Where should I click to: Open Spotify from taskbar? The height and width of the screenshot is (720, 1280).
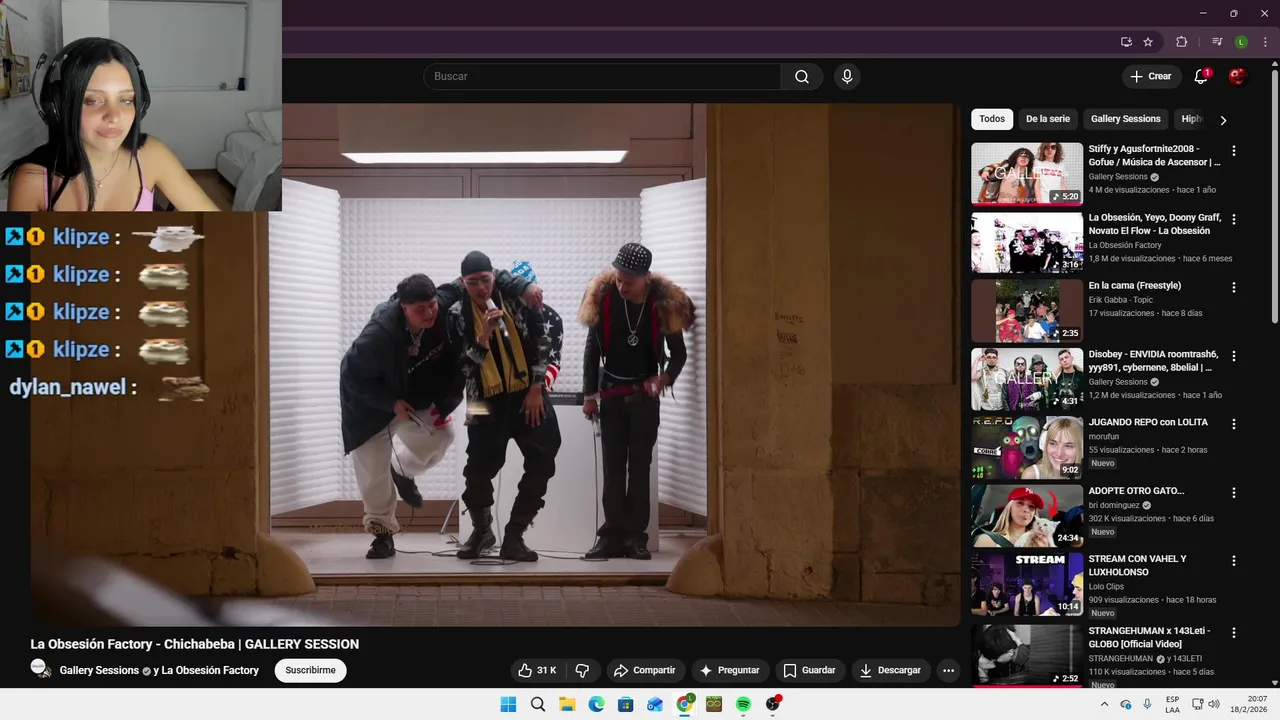743,704
